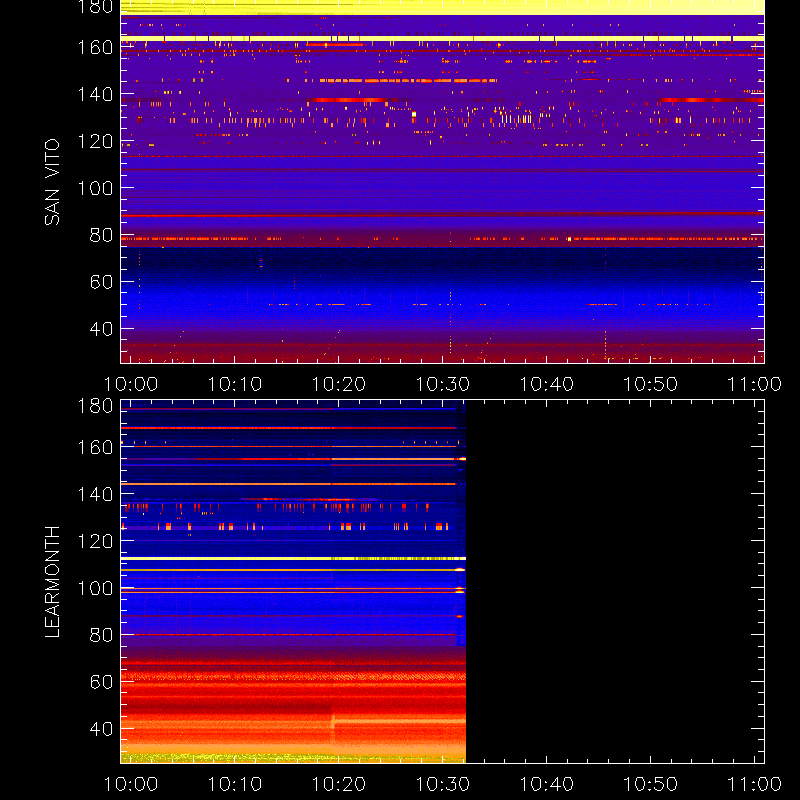This screenshot has height=800, width=800.
Task: Pick the 40 frequency label on Learmonth plot
Action: click(101, 729)
